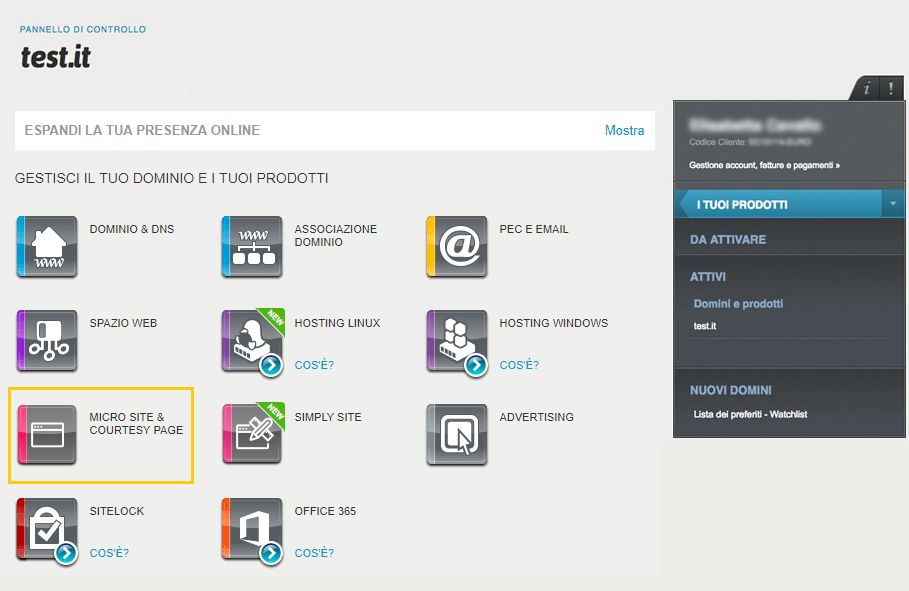Image resolution: width=909 pixels, height=591 pixels.
Task: Click the PEC e Email label
Action: point(534,229)
